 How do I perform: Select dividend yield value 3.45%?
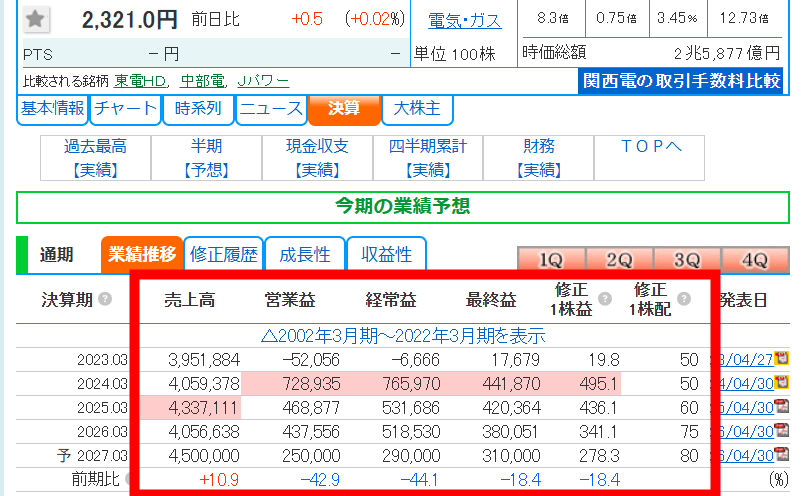[x=678, y=18]
